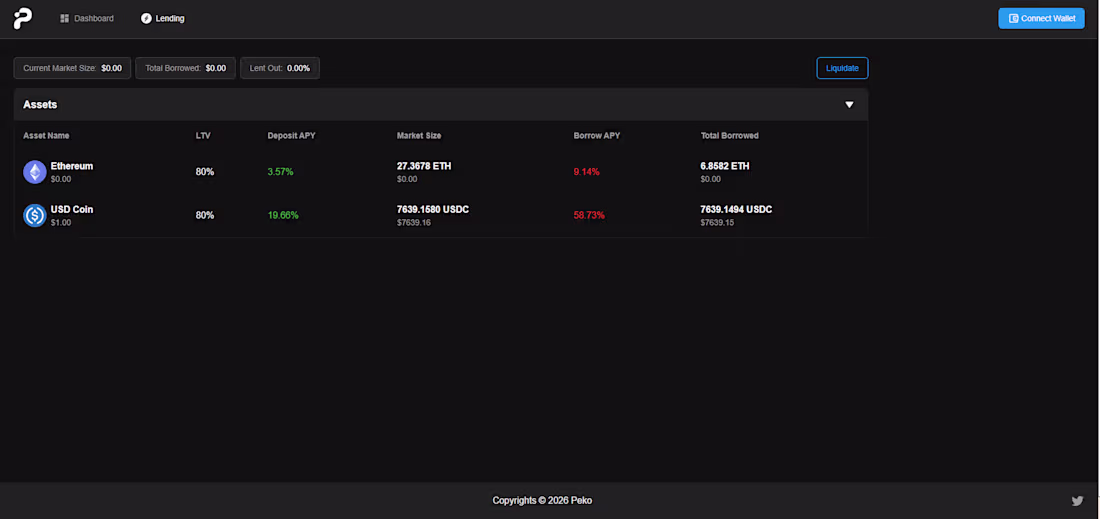Open the Dashboard tab

[x=87, y=18]
